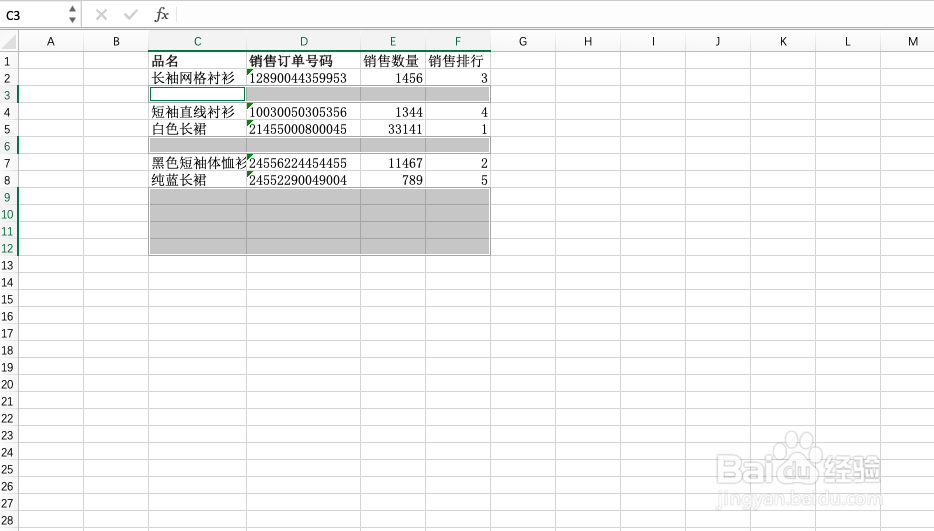Screen dimensions: 934x531
Task: Select column D header
Action: pos(304,42)
